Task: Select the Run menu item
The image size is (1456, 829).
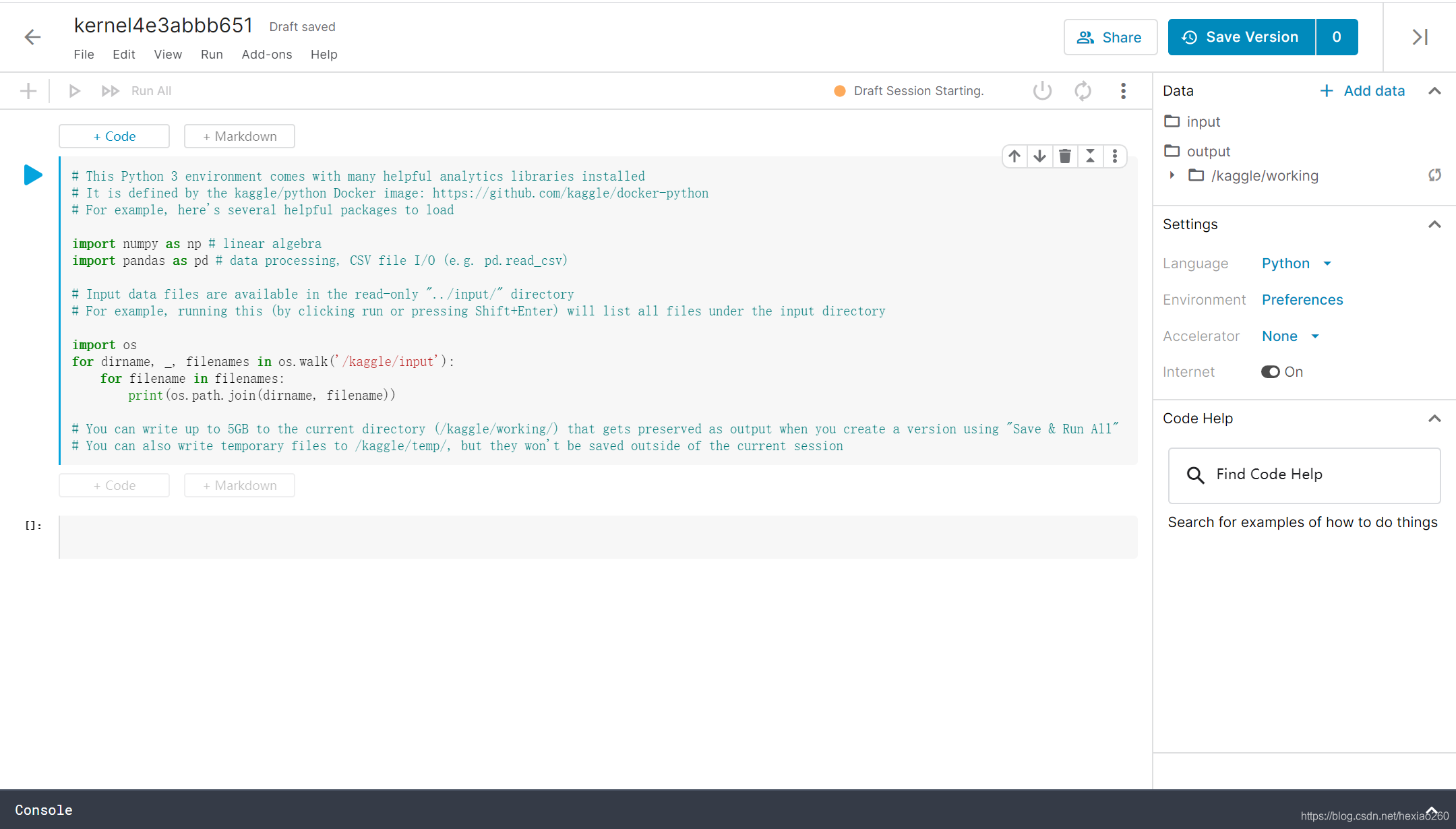Action: (210, 54)
